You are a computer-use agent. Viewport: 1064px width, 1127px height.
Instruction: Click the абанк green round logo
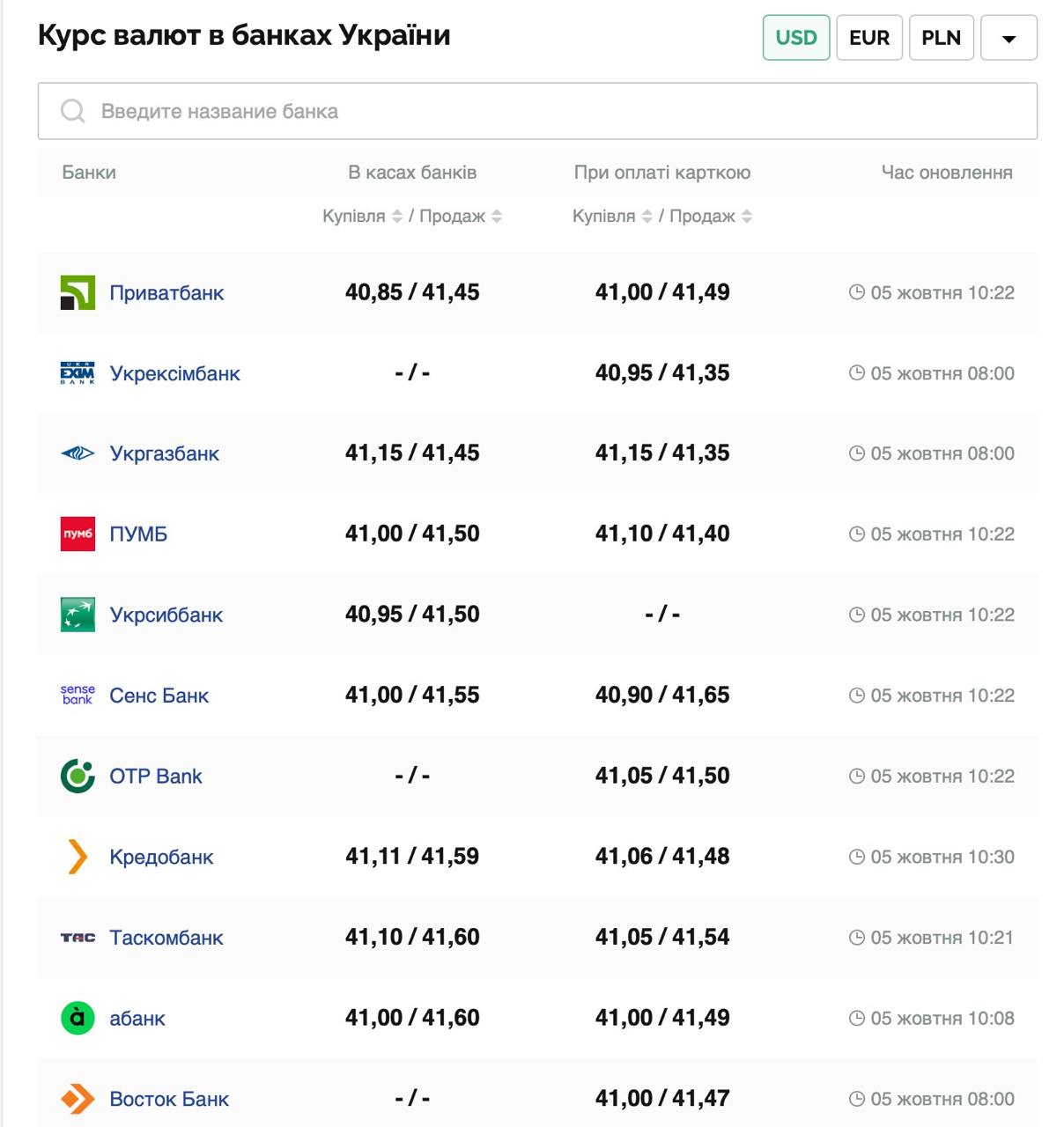coord(78,1018)
